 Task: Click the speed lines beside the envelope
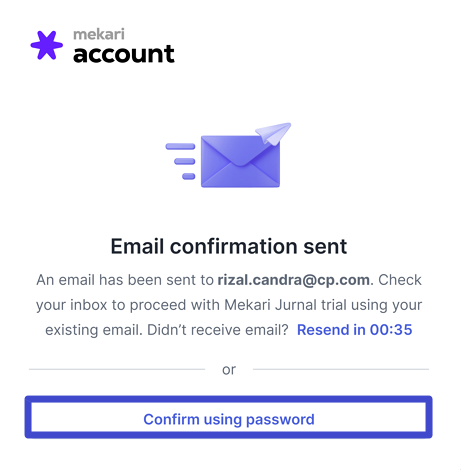point(181,161)
